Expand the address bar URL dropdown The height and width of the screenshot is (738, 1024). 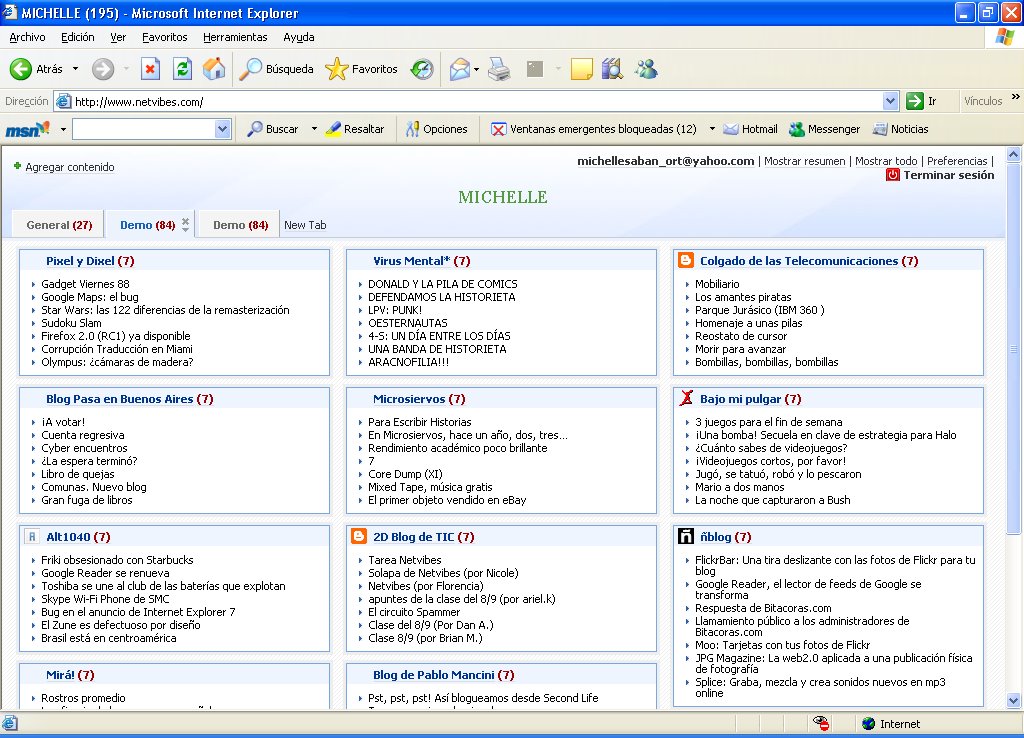pyautogui.click(x=890, y=101)
